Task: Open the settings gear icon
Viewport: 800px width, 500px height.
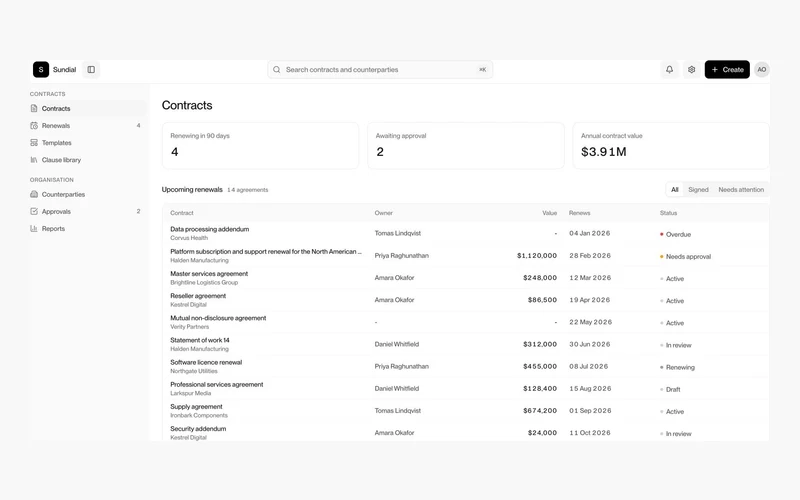Action: coord(691,69)
